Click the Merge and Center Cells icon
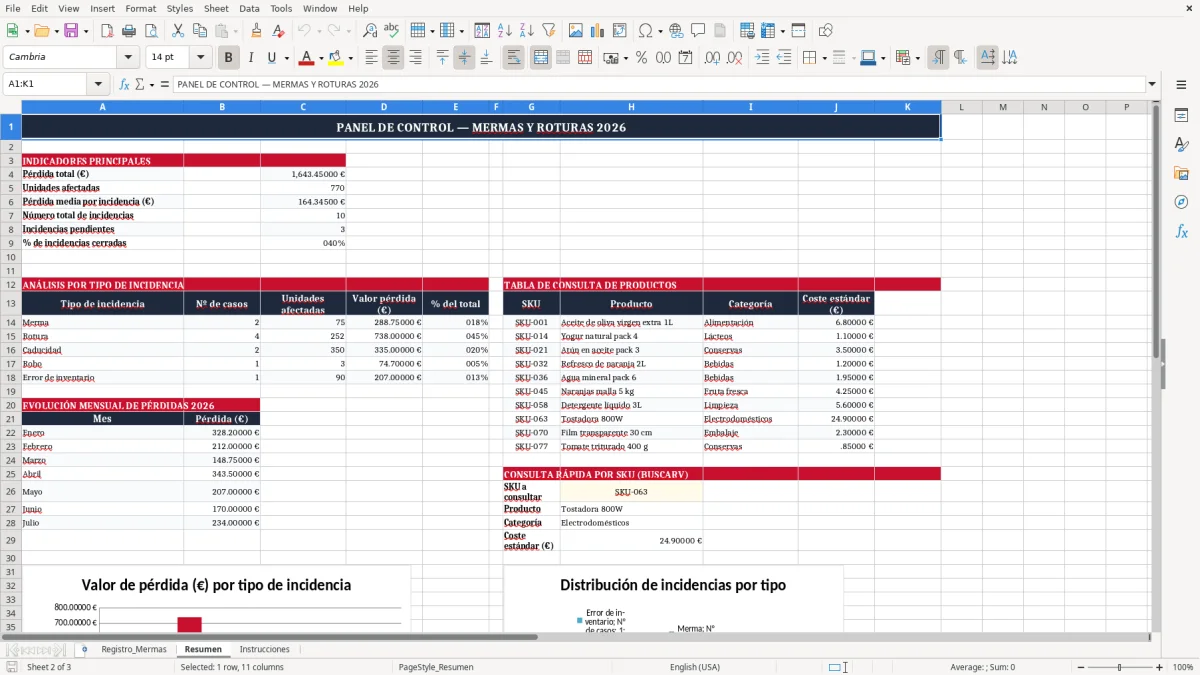Screen dimensions: 1200x675 coord(541,58)
